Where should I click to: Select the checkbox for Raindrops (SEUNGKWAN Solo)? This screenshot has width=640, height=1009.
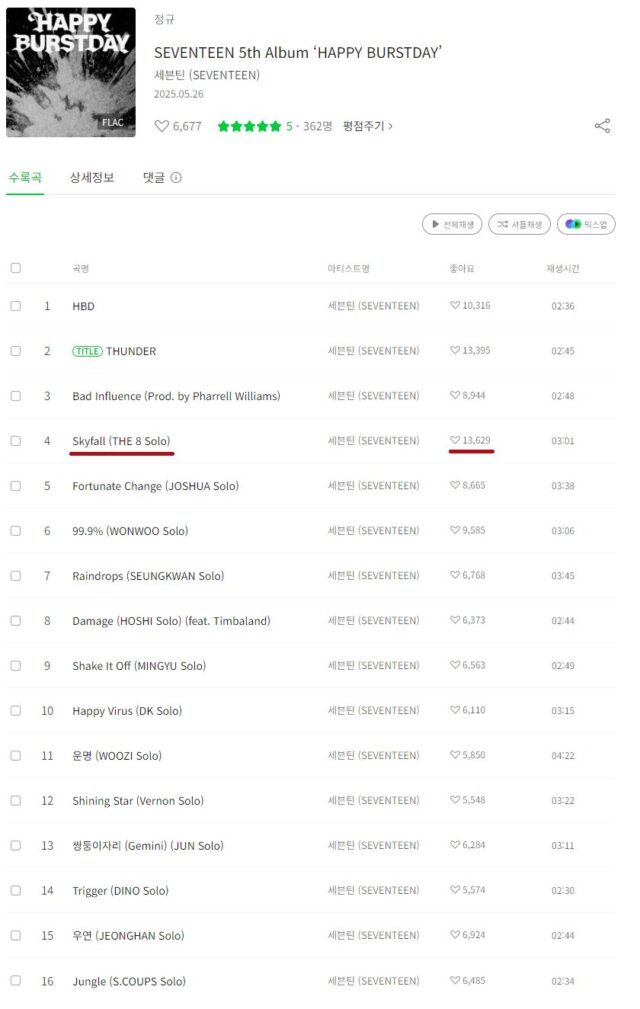[15, 576]
